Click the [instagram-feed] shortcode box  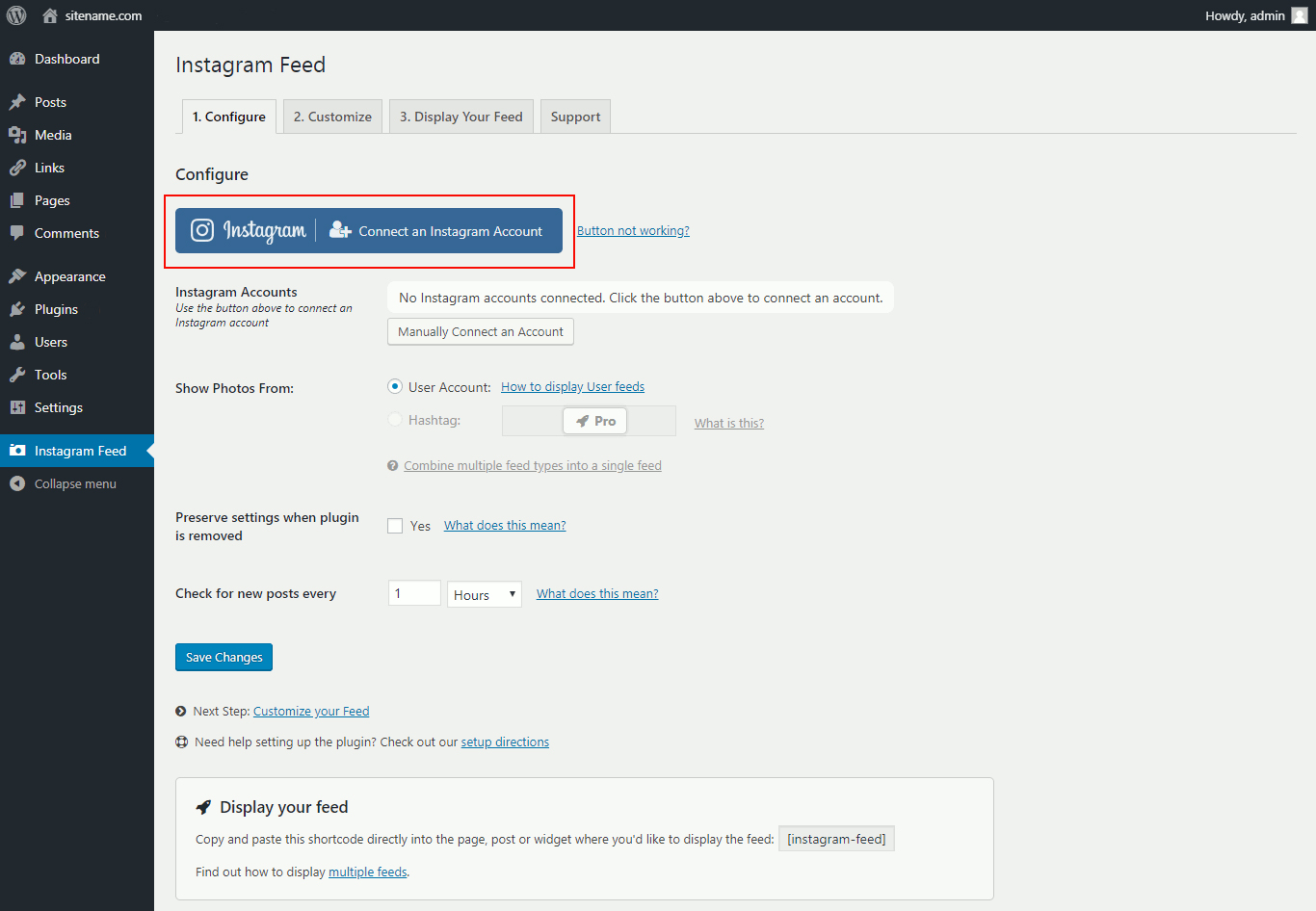pyautogui.click(x=836, y=839)
